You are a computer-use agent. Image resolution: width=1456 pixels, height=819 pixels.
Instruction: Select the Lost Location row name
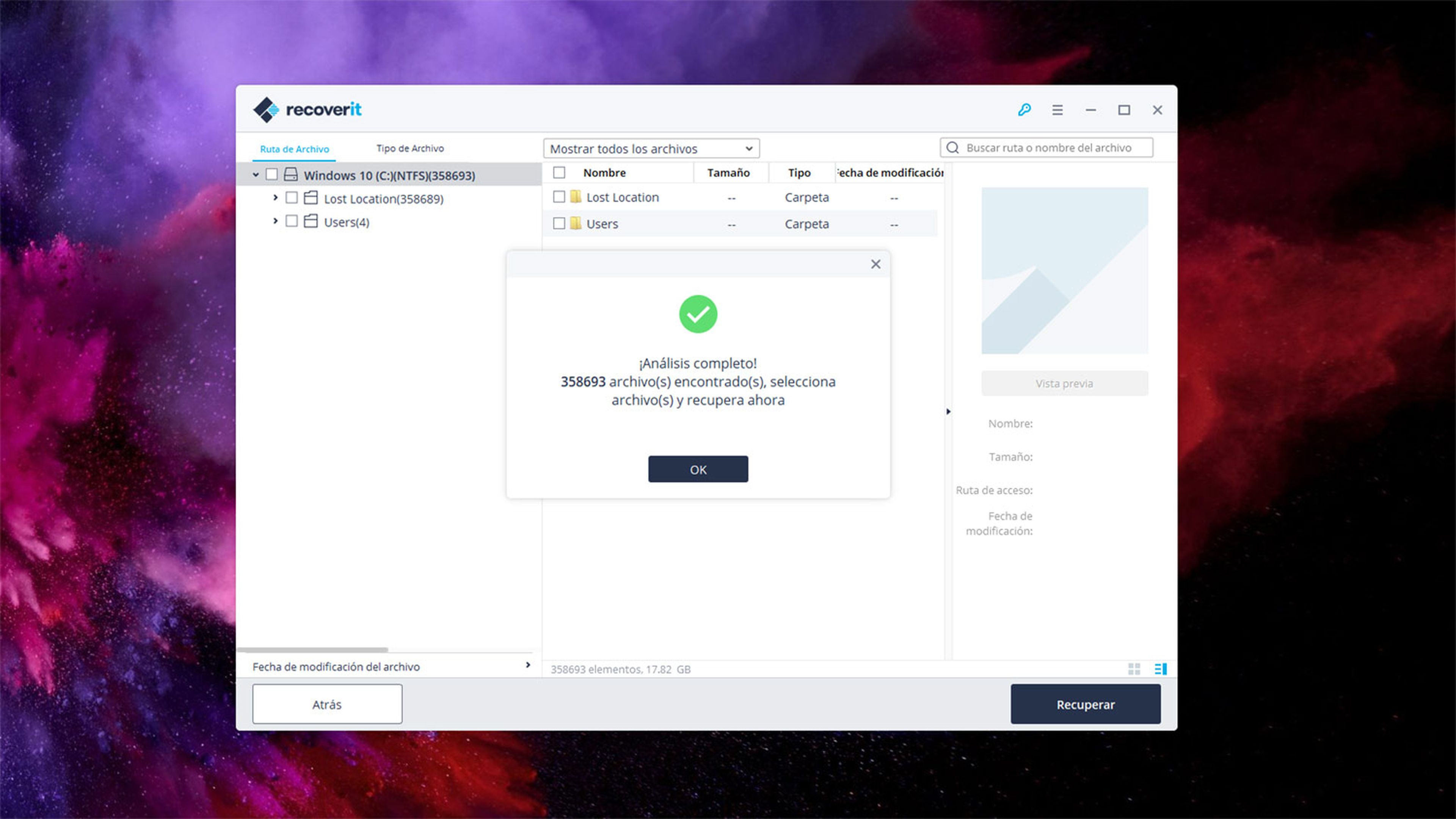(x=622, y=197)
